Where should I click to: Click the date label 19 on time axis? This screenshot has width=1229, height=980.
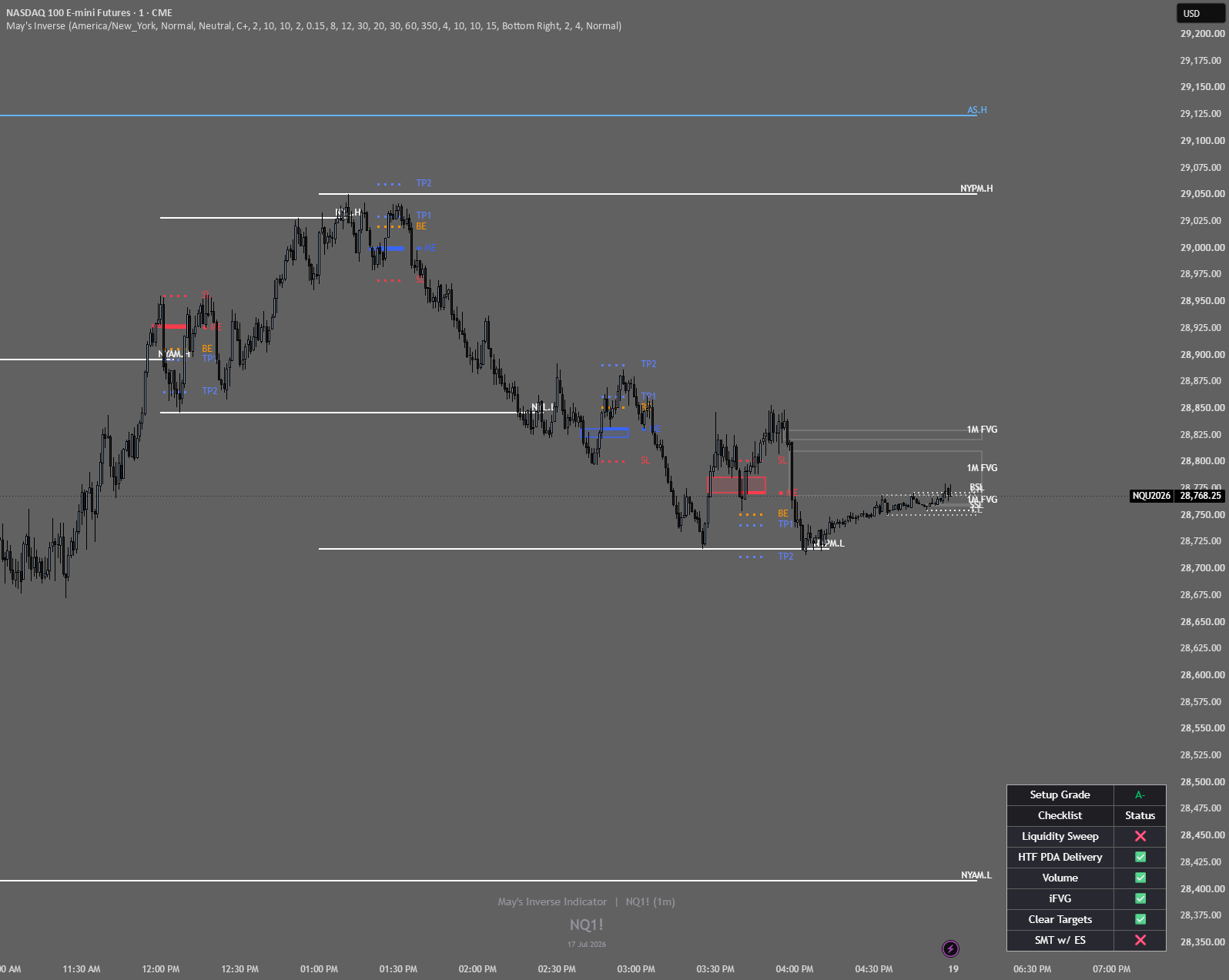coord(953,969)
